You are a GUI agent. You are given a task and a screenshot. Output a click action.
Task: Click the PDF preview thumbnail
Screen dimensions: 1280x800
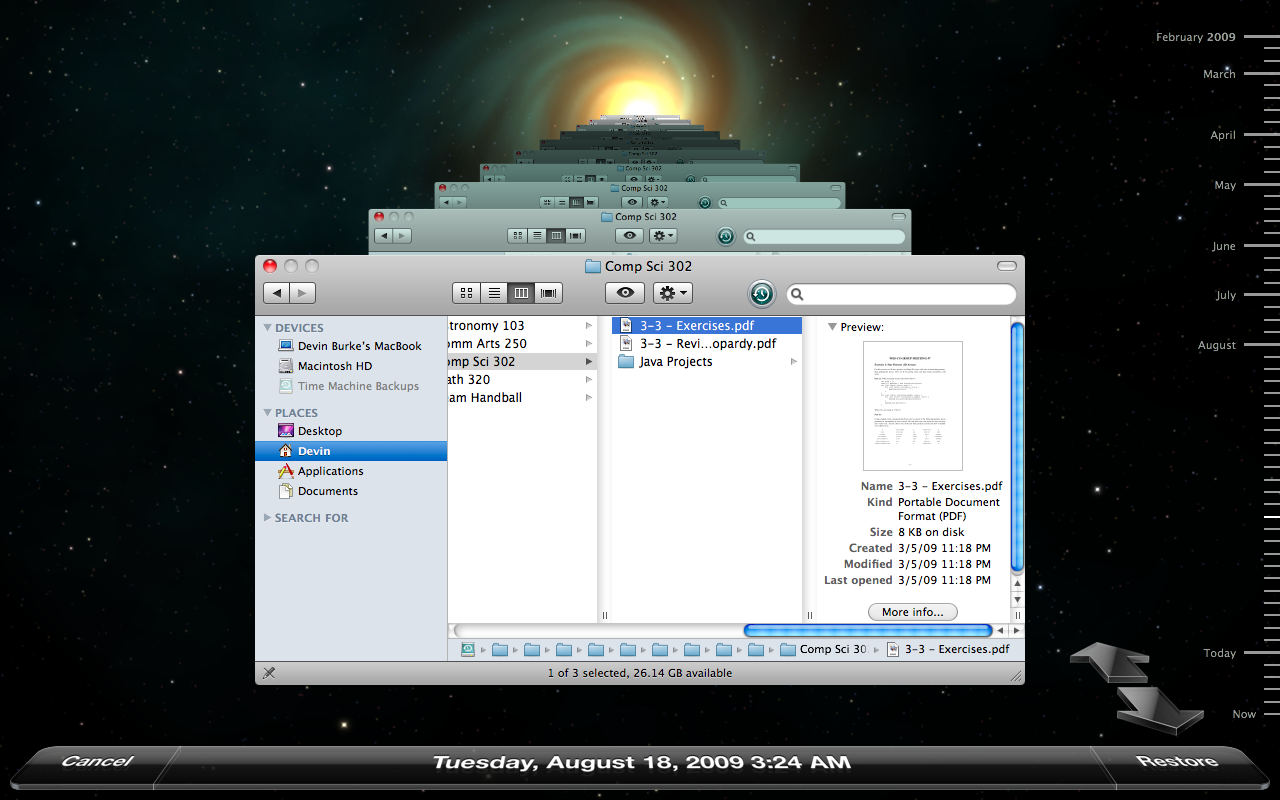(913, 406)
